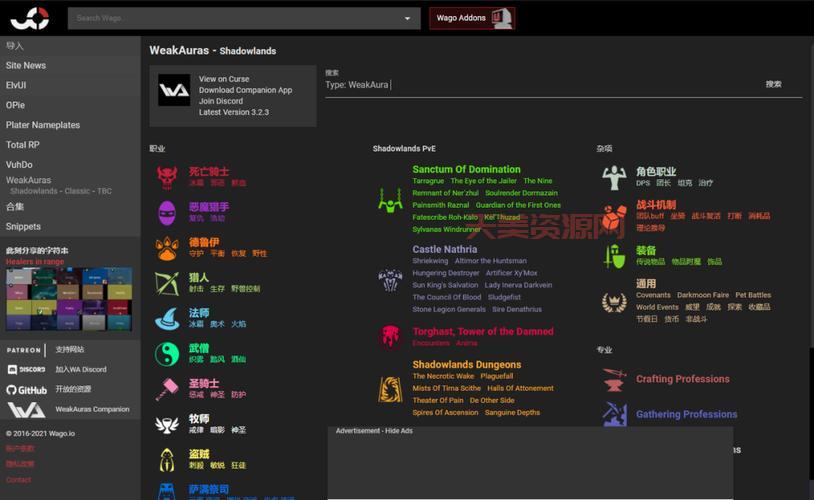Open Site News in the sidebar

pos(25,65)
